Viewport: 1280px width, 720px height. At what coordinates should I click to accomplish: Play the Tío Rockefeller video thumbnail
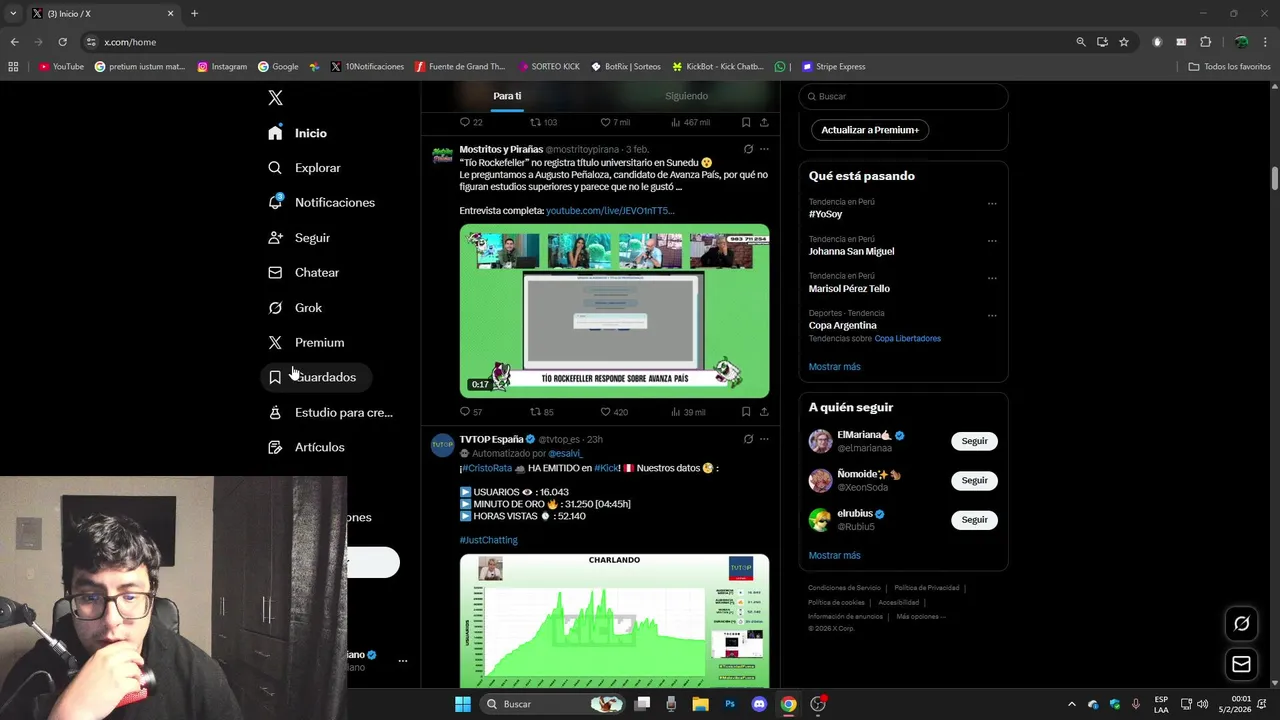614,311
